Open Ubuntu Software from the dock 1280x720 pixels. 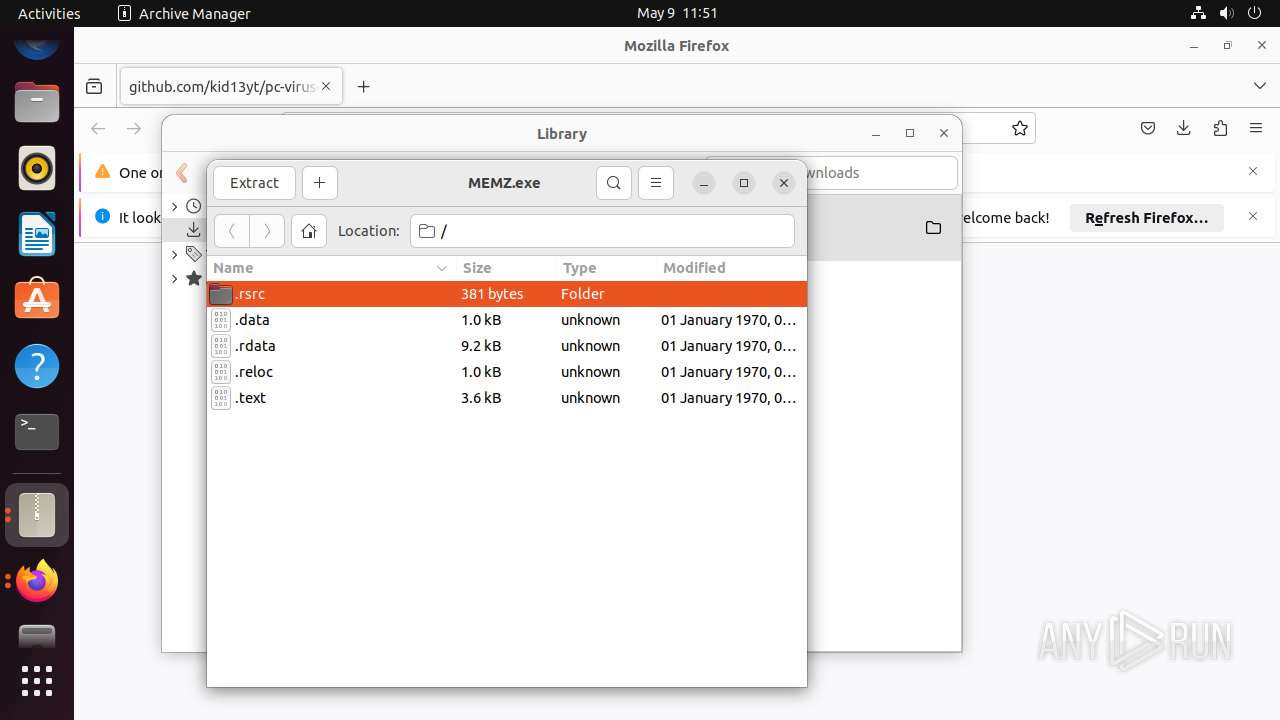click(37, 300)
